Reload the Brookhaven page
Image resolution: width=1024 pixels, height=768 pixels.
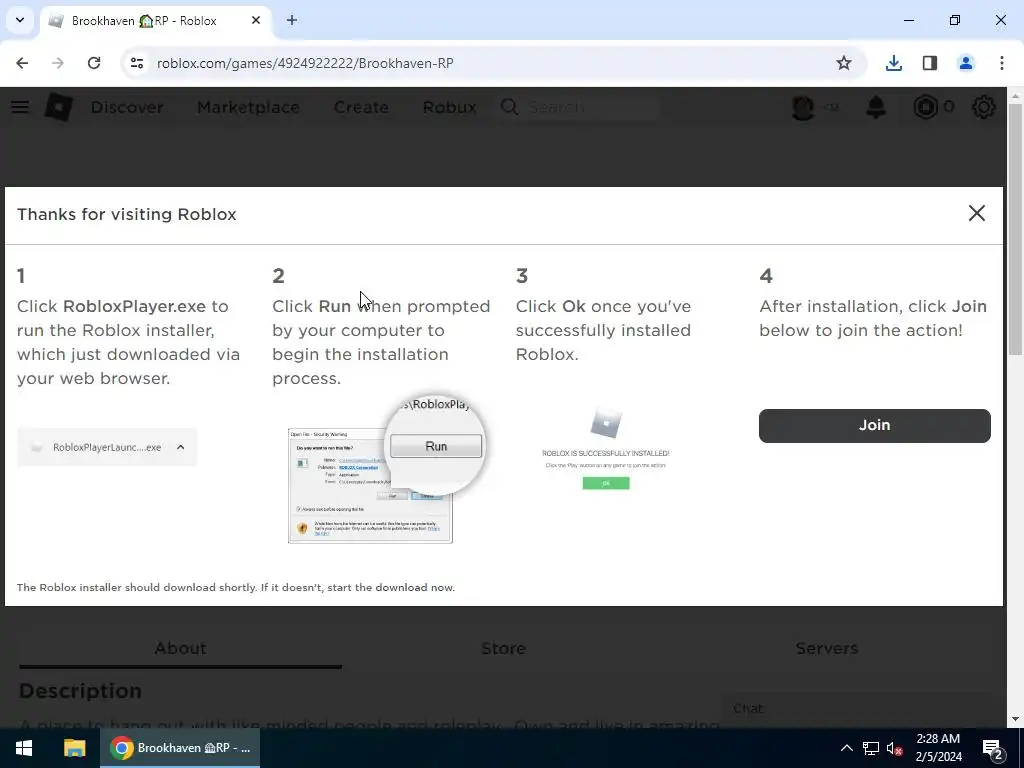(94, 63)
